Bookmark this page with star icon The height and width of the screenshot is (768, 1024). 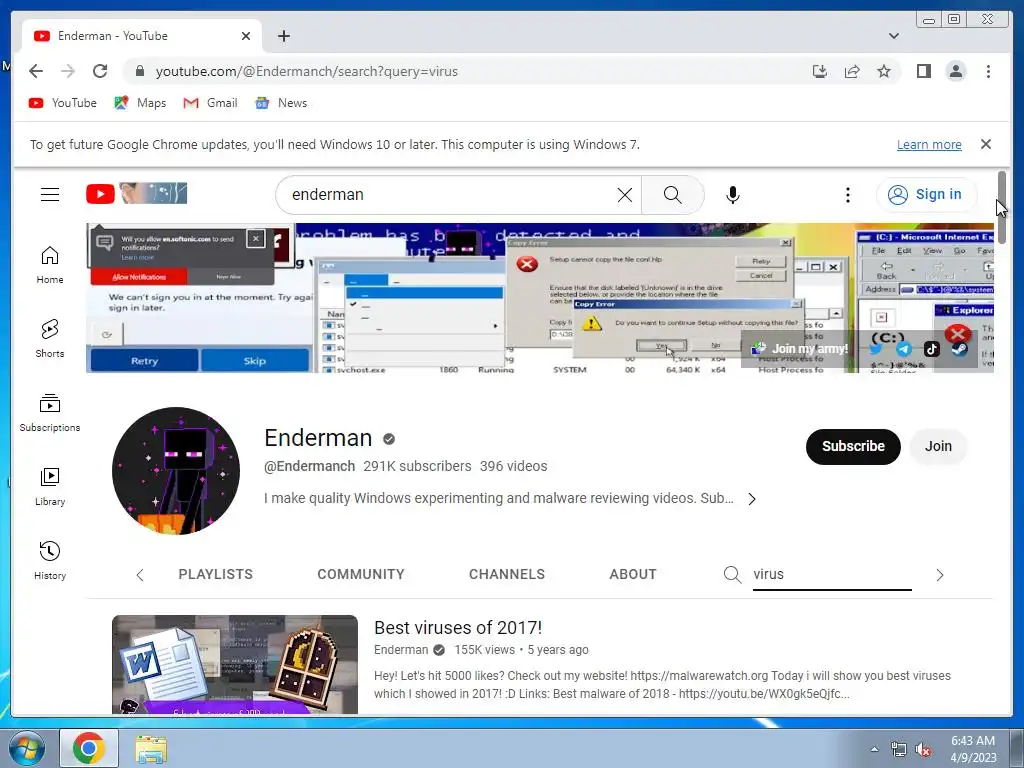884,71
